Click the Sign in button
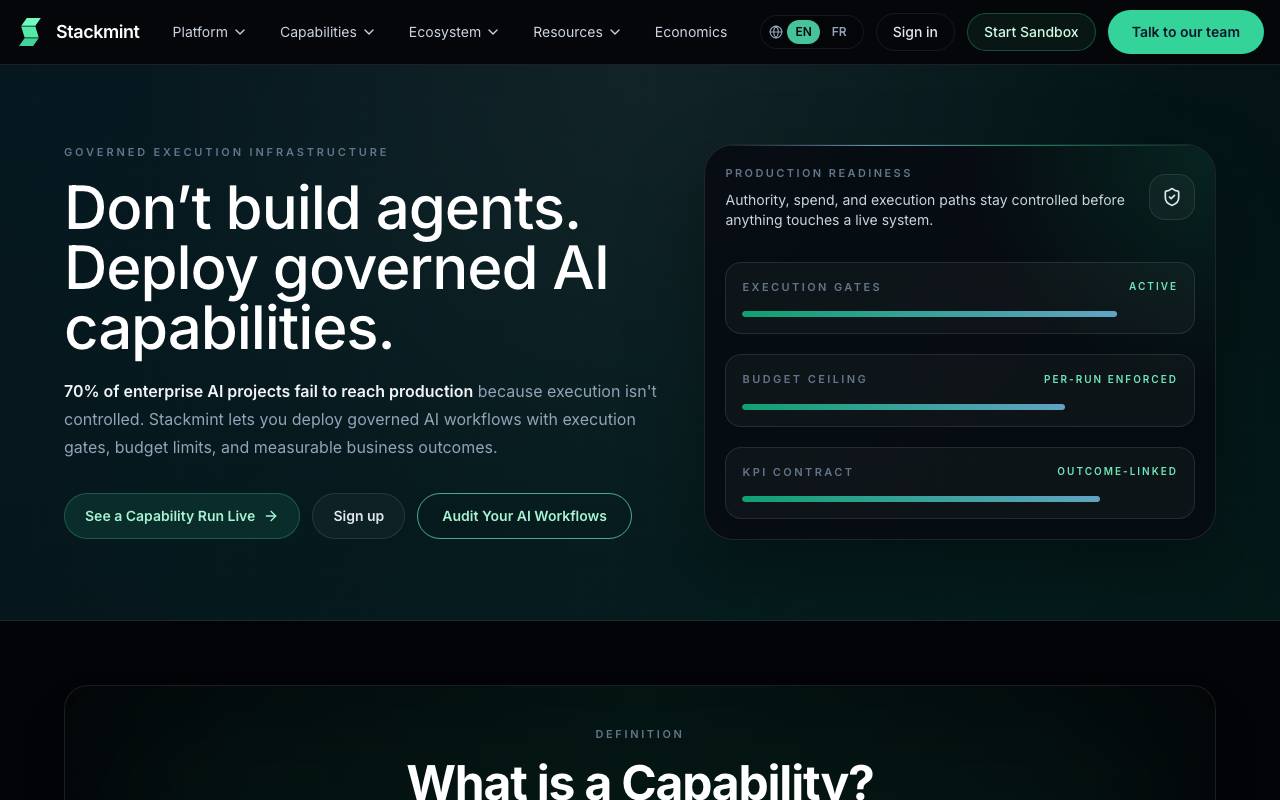1280x800 pixels. point(915,32)
